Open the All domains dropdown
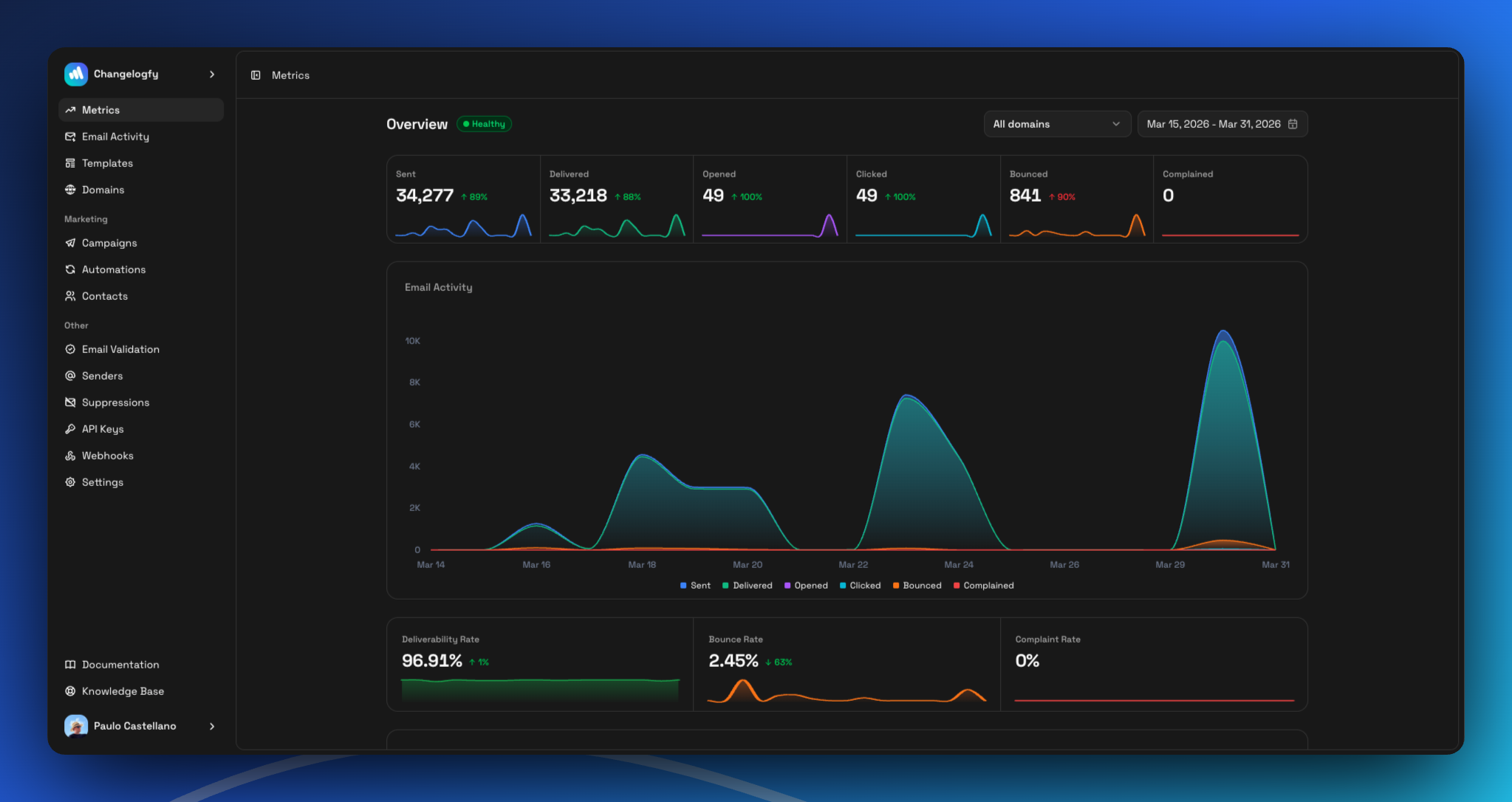Image resolution: width=1512 pixels, height=802 pixels. 1056,124
